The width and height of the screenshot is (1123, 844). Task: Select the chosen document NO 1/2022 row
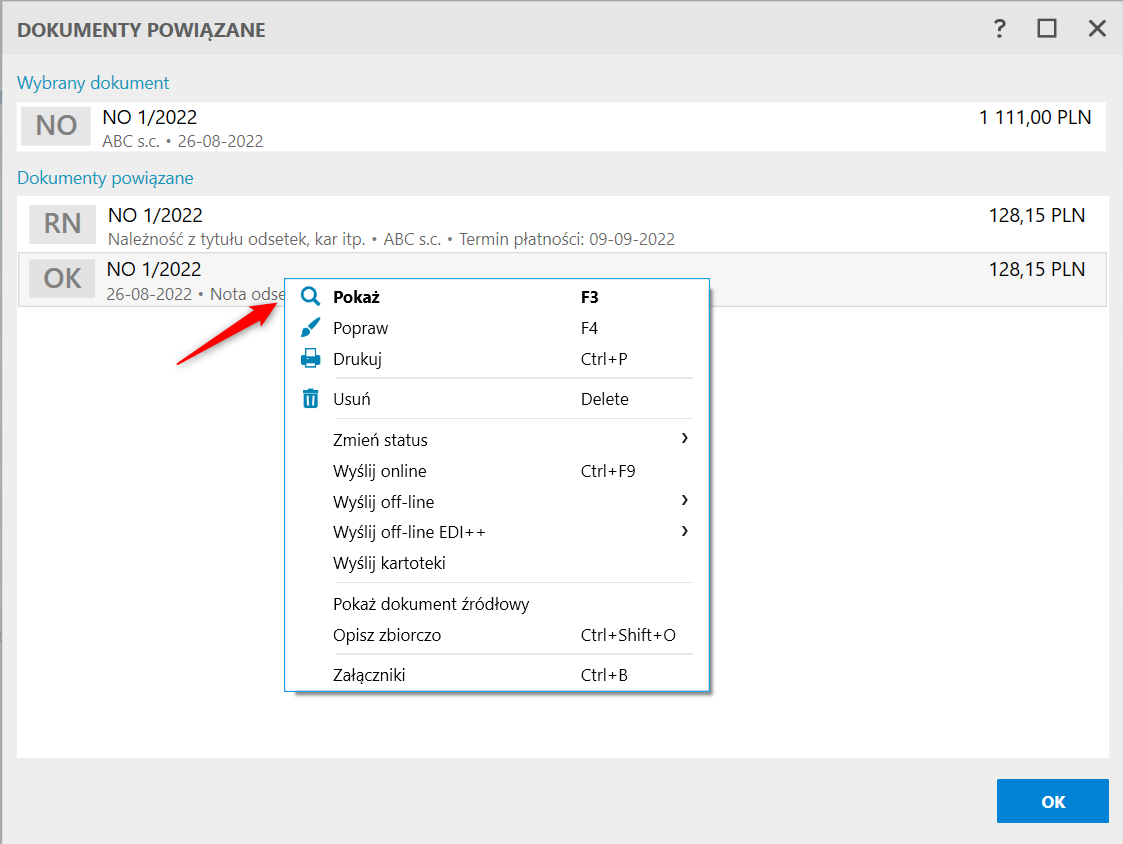[560, 127]
